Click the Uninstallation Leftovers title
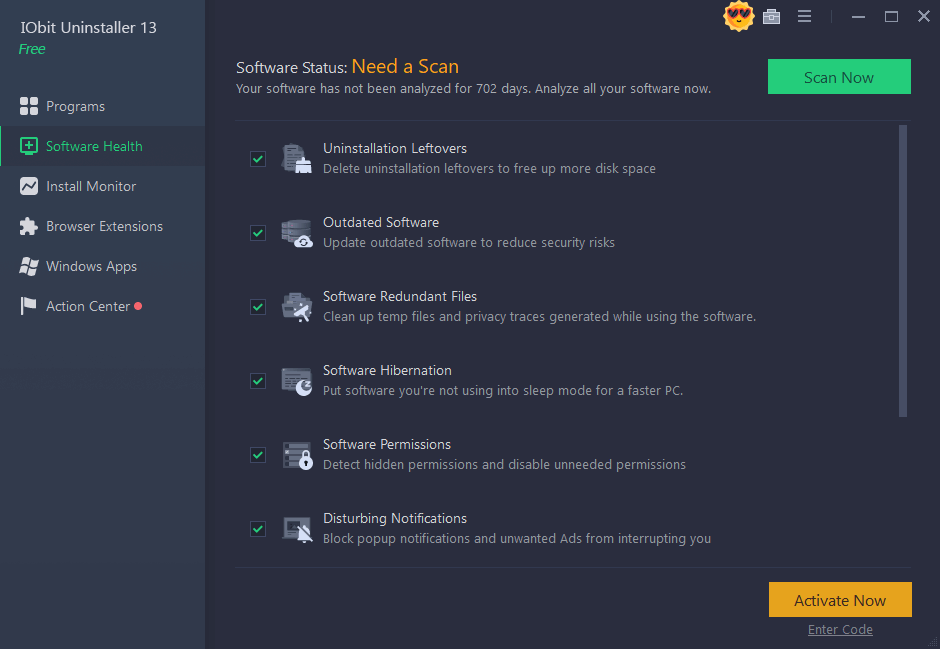The image size is (940, 649). pos(394,149)
